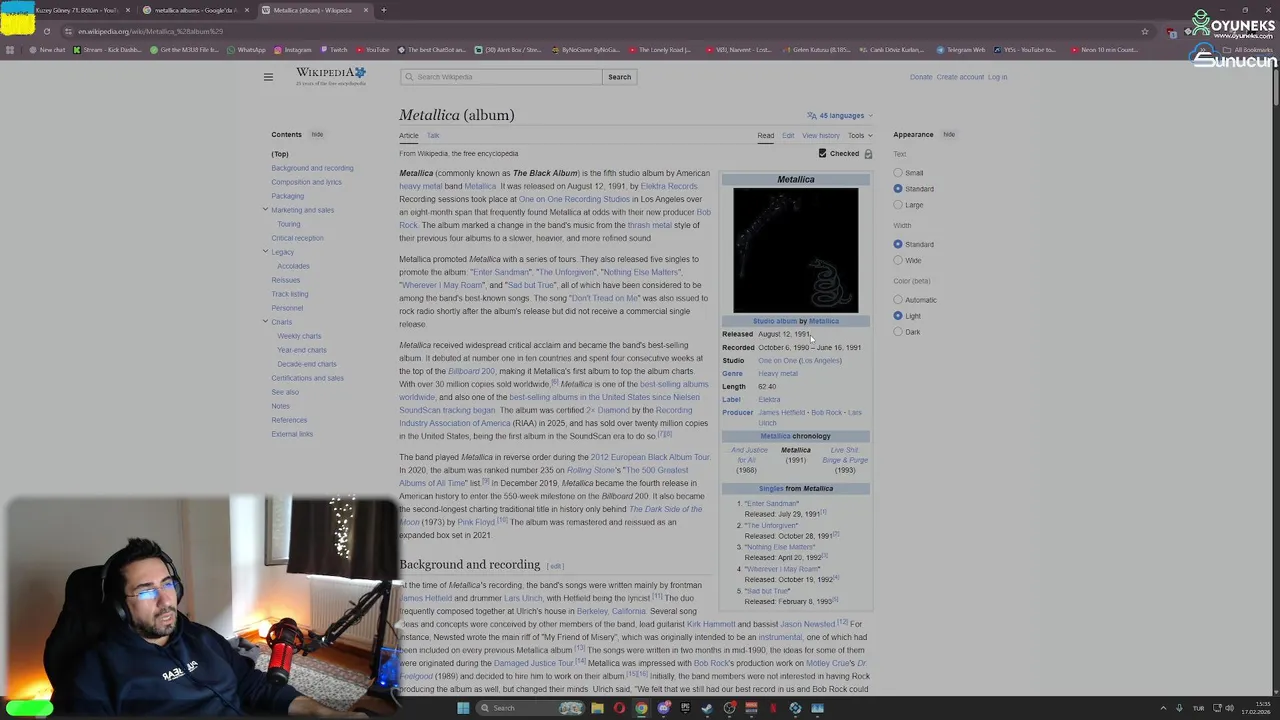Open the TUR input language selector
This screenshot has height=720, width=1280.
point(1198,708)
